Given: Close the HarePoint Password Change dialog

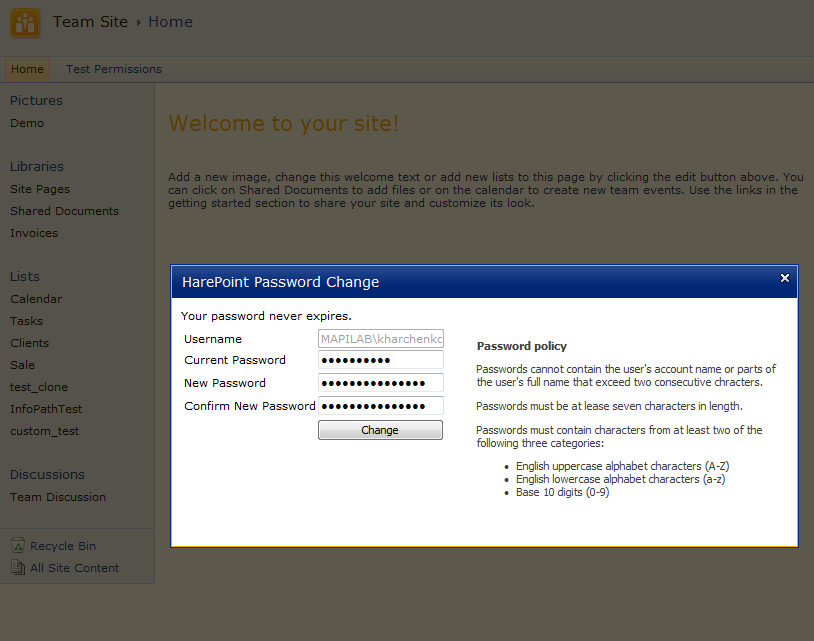Looking at the screenshot, I should [x=784, y=278].
